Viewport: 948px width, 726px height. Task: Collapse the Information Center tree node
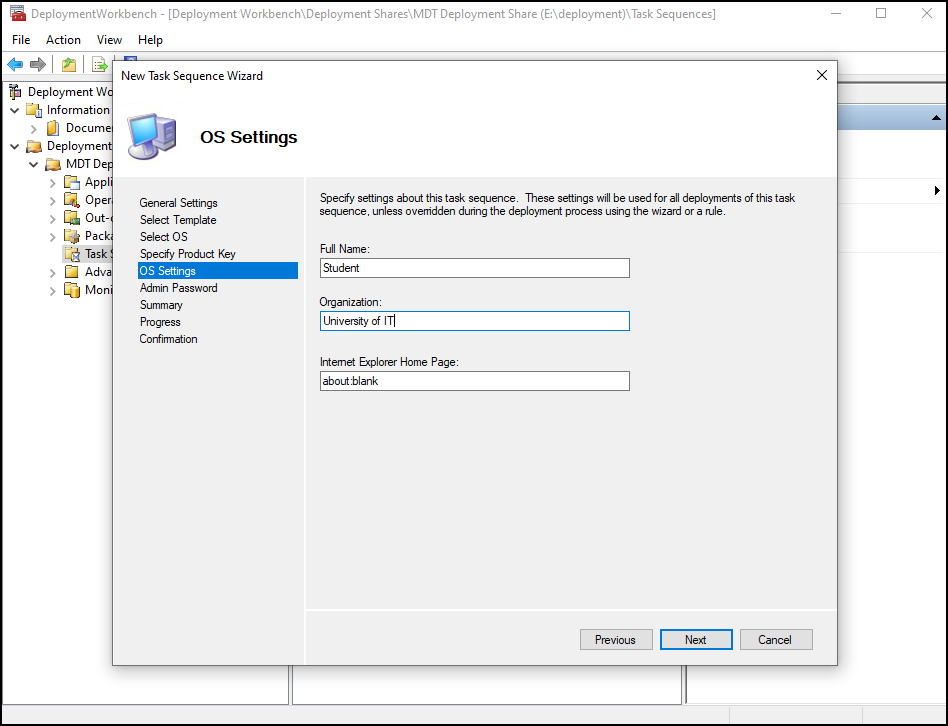pos(15,110)
